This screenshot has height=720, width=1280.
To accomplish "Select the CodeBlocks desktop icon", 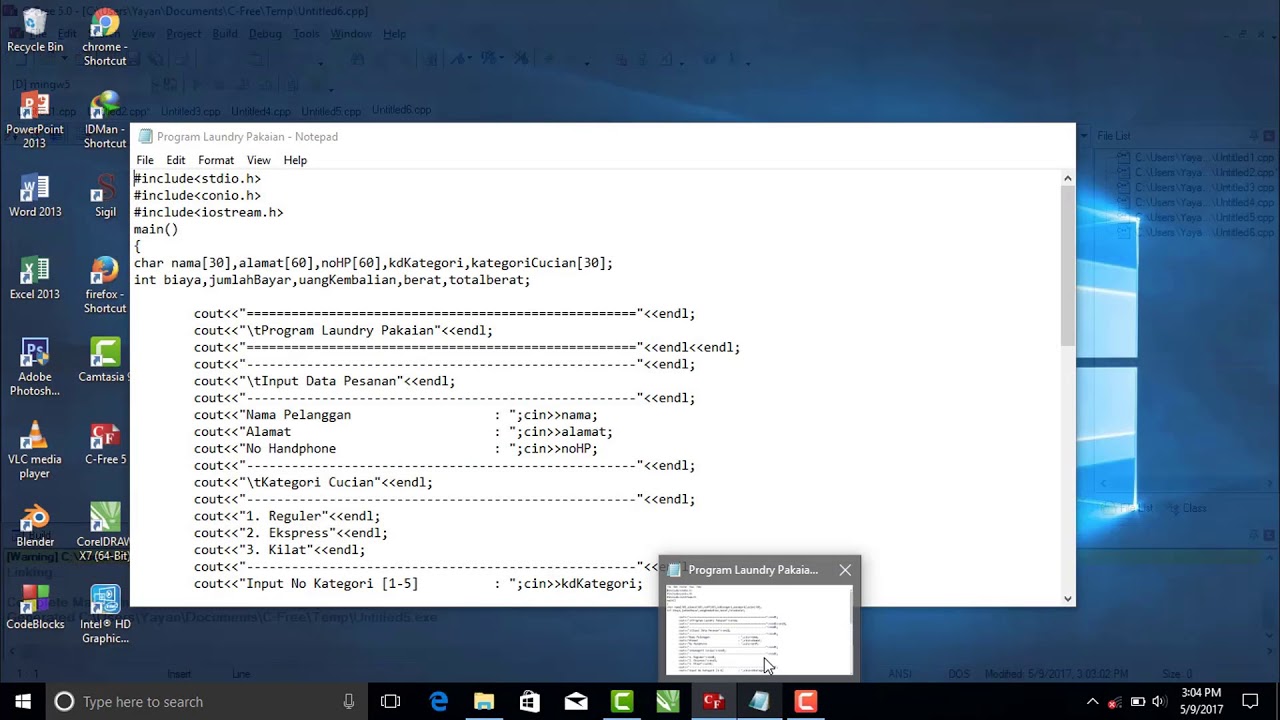I will point(34,608).
